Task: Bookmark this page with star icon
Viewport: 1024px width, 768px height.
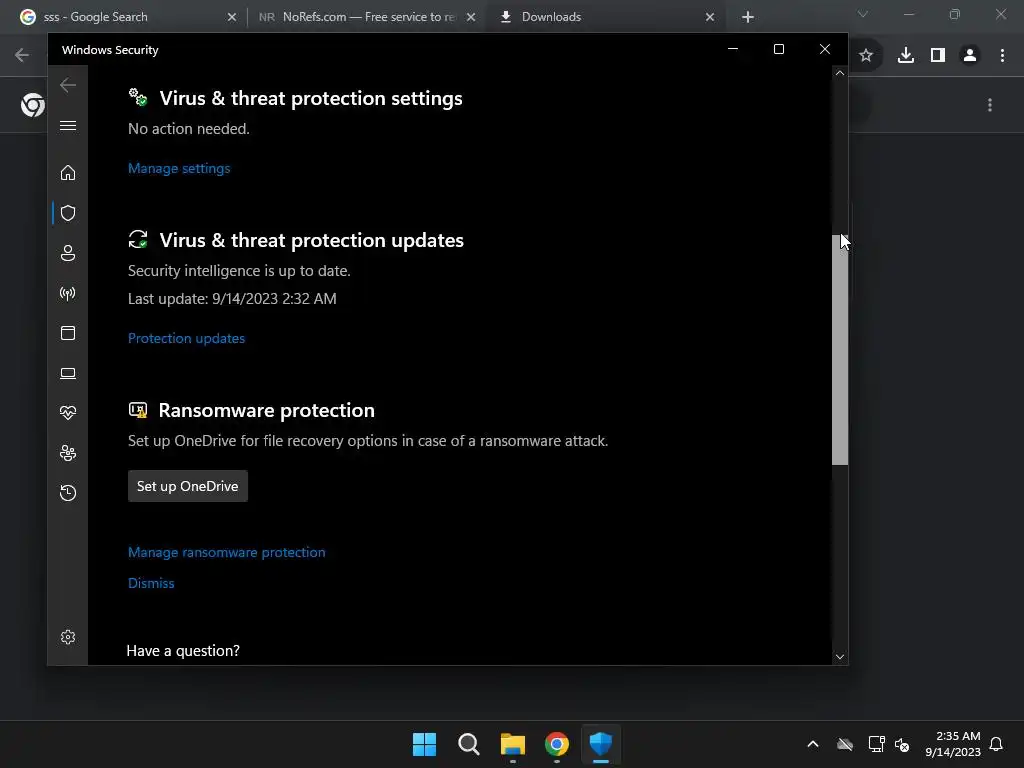Action: click(x=866, y=56)
